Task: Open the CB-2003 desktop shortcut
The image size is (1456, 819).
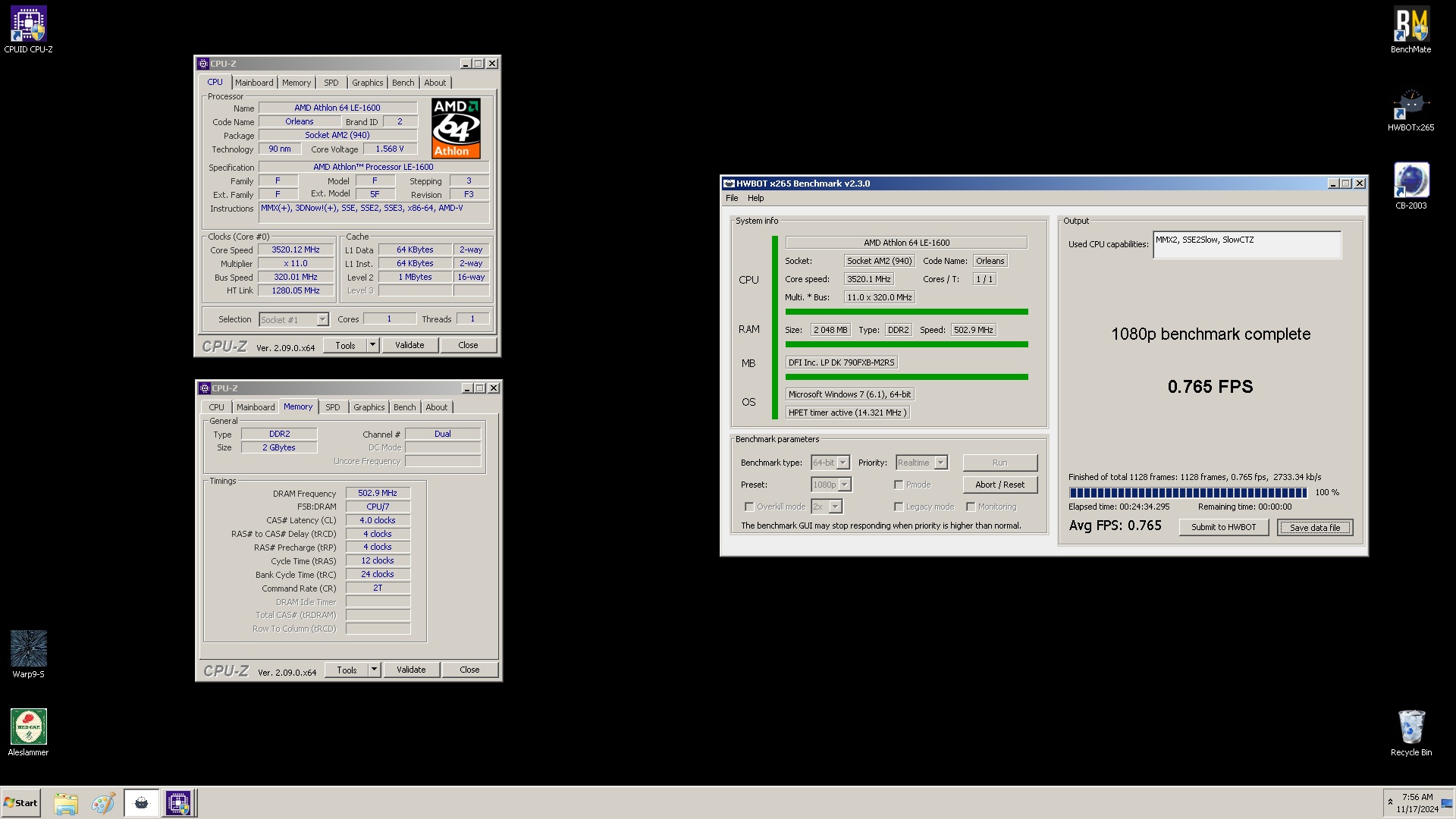Action: 1410,187
